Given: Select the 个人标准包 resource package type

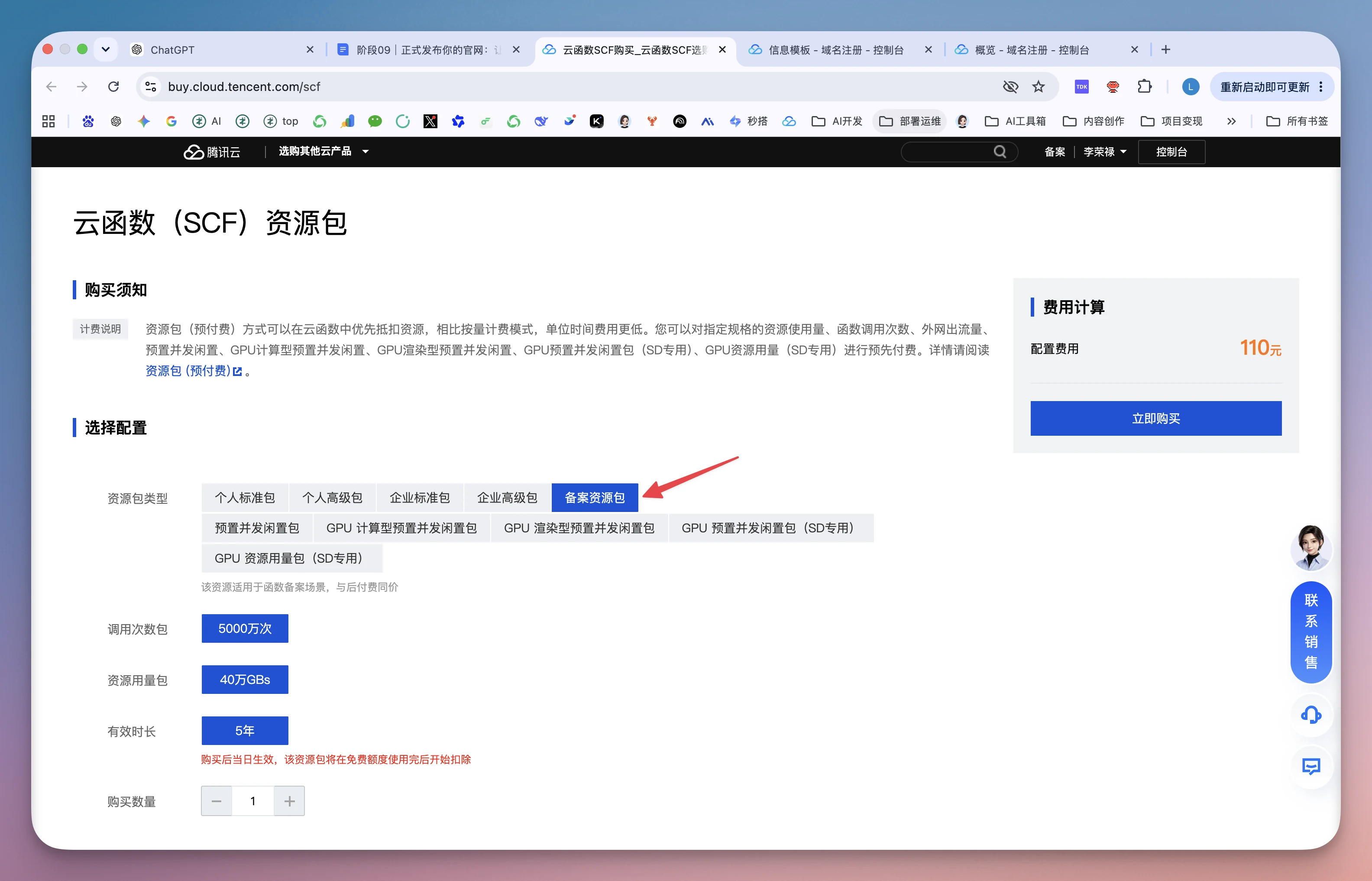Looking at the screenshot, I should pyautogui.click(x=245, y=498).
